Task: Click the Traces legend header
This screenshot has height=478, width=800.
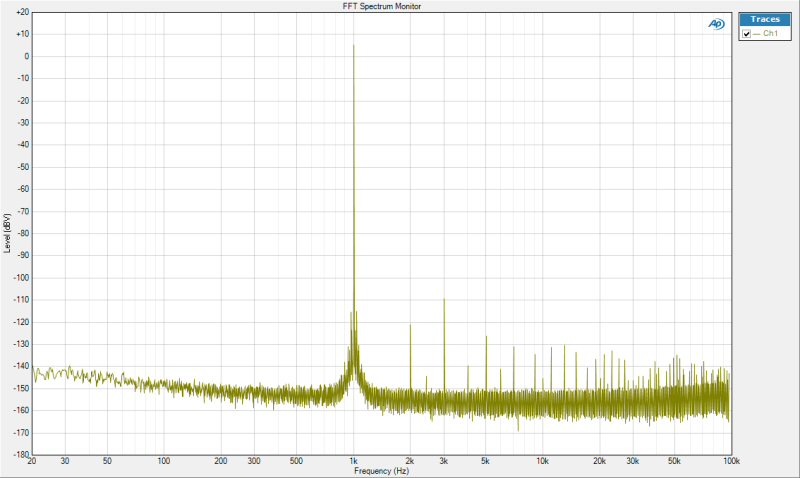Action: click(765, 19)
